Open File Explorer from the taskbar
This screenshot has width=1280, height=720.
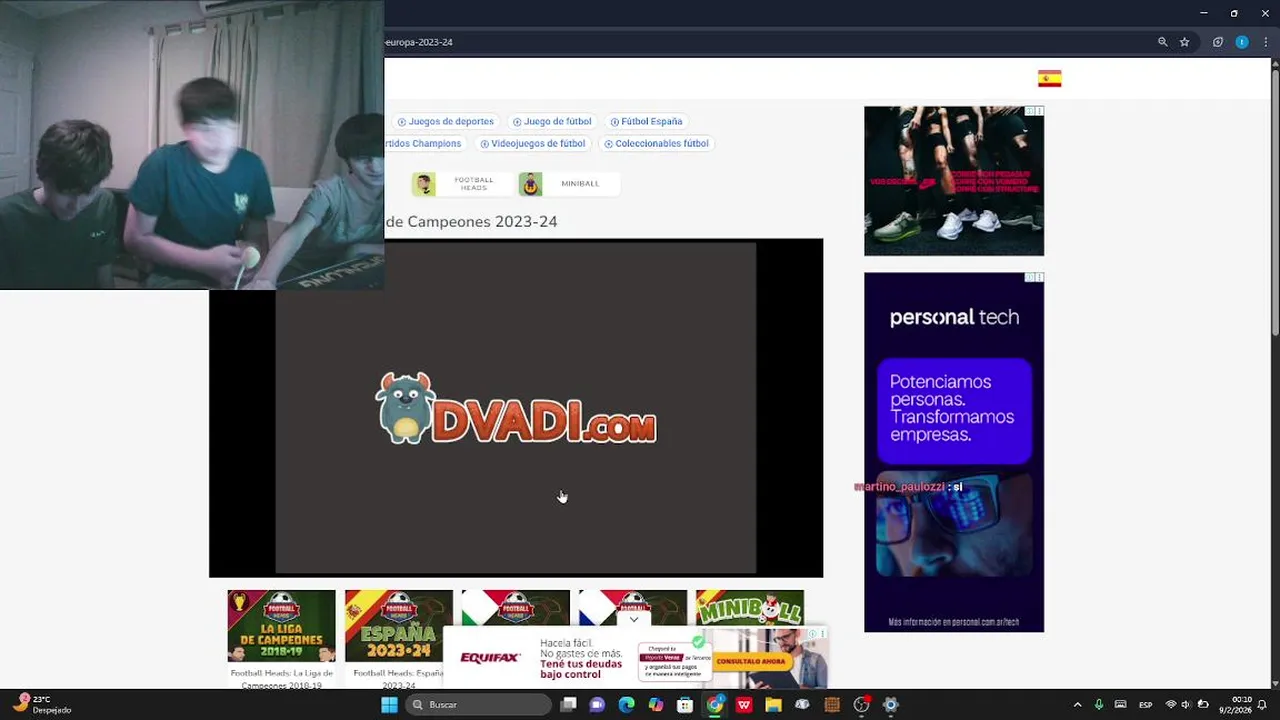tap(773, 705)
